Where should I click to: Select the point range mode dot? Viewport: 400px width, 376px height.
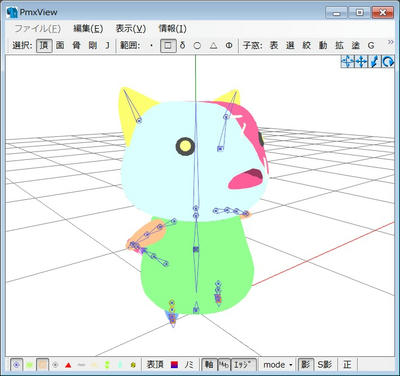[152, 45]
